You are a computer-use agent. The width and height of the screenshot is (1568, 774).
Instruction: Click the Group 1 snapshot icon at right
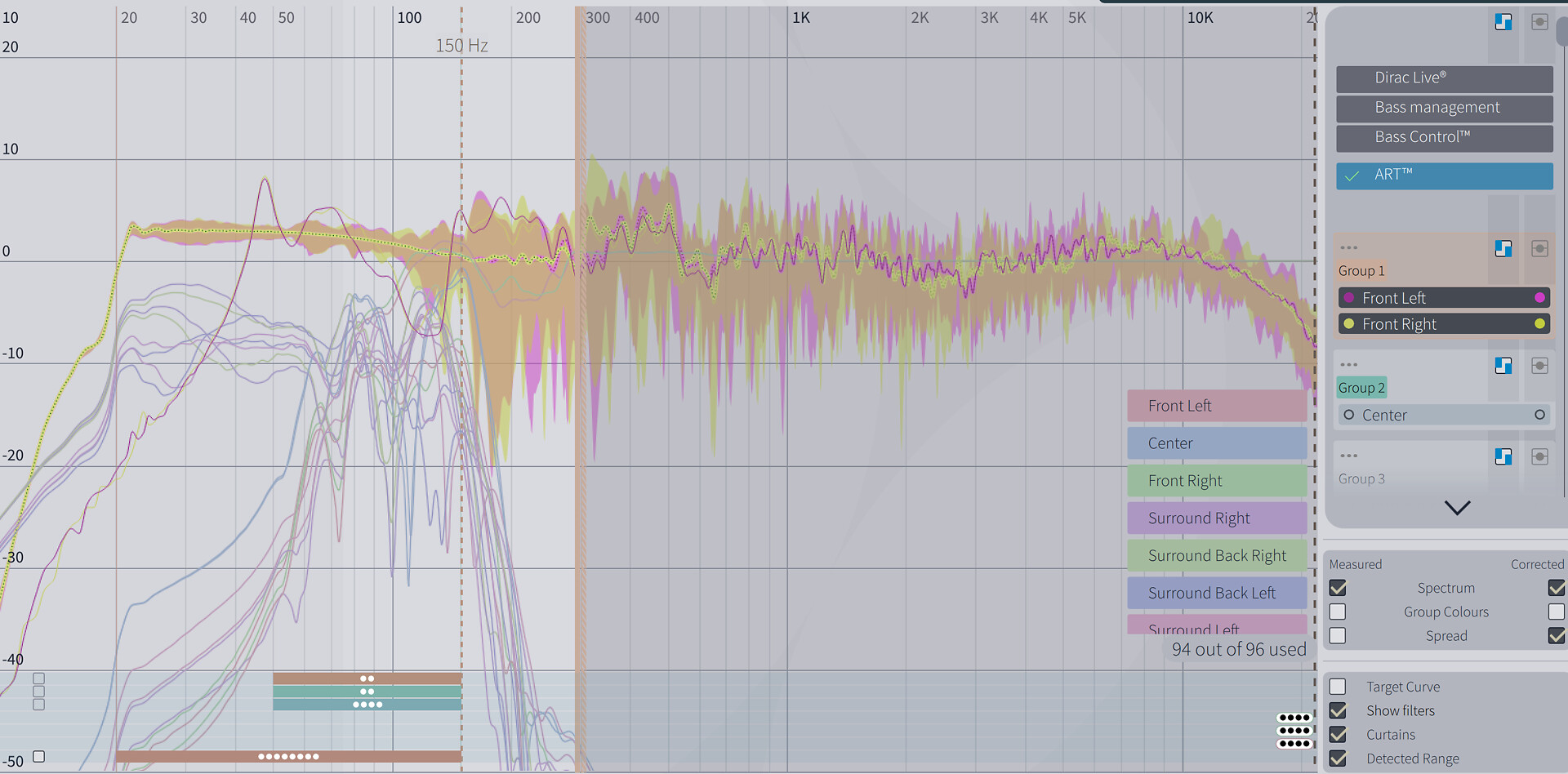pos(1539,248)
